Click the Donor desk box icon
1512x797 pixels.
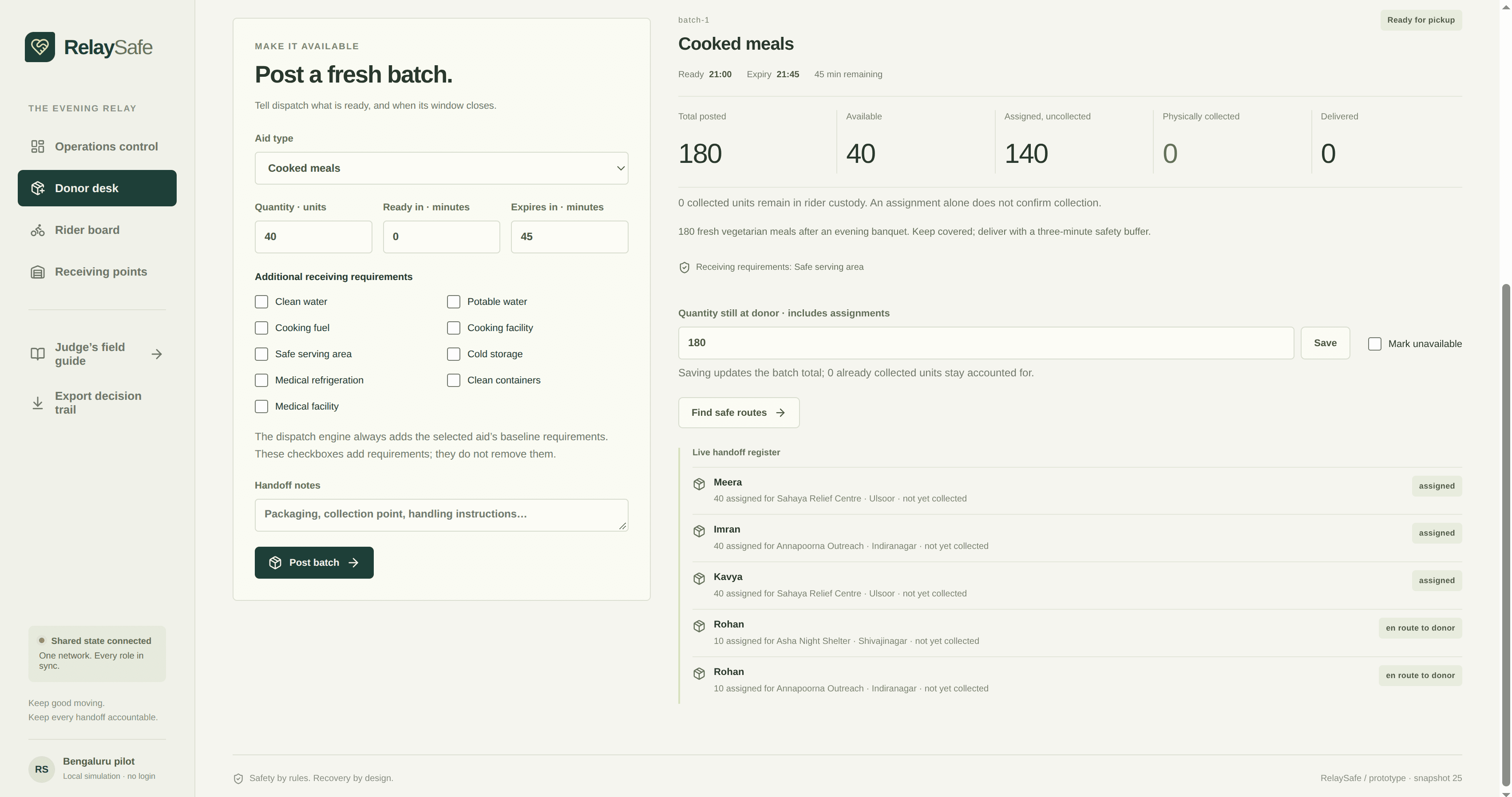coord(38,189)
